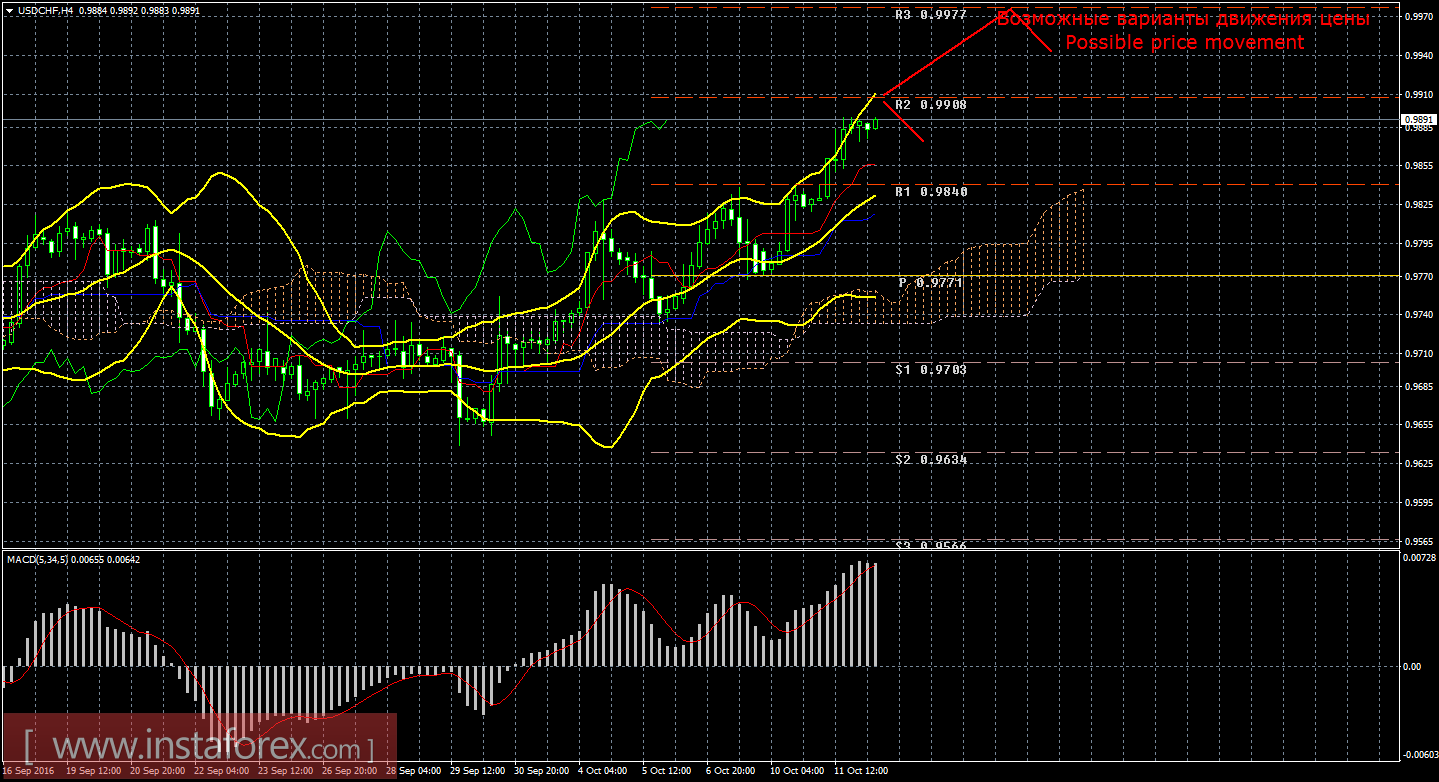Click the 'Possible price movement' annotation text
This screenshot has width=1439, height=782.
[1184, 42]
